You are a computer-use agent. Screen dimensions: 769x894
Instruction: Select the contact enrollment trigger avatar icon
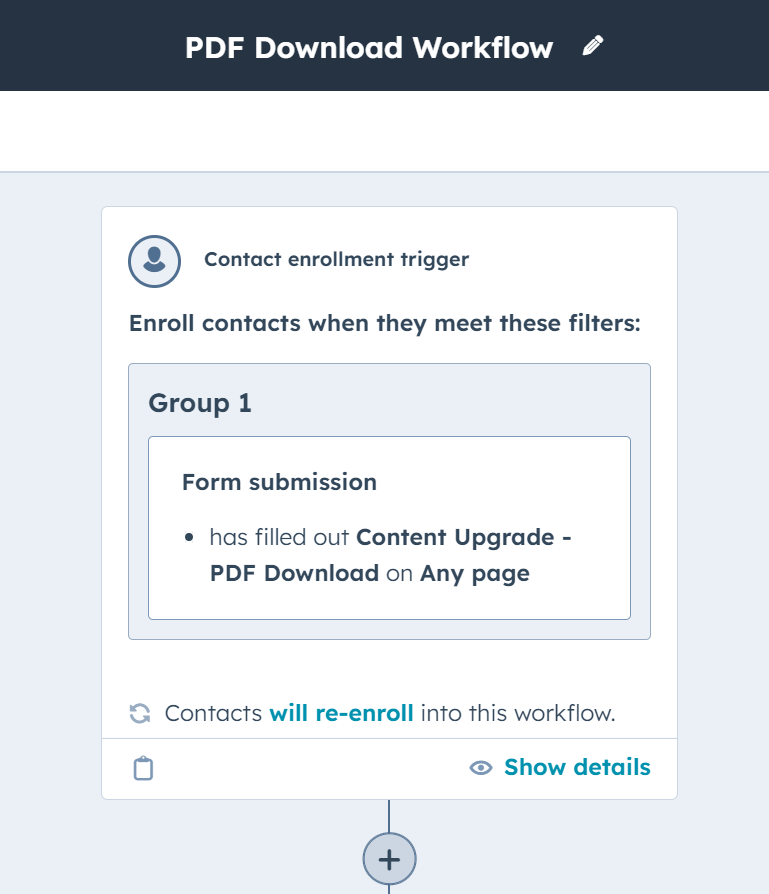[x=153, y=261]
